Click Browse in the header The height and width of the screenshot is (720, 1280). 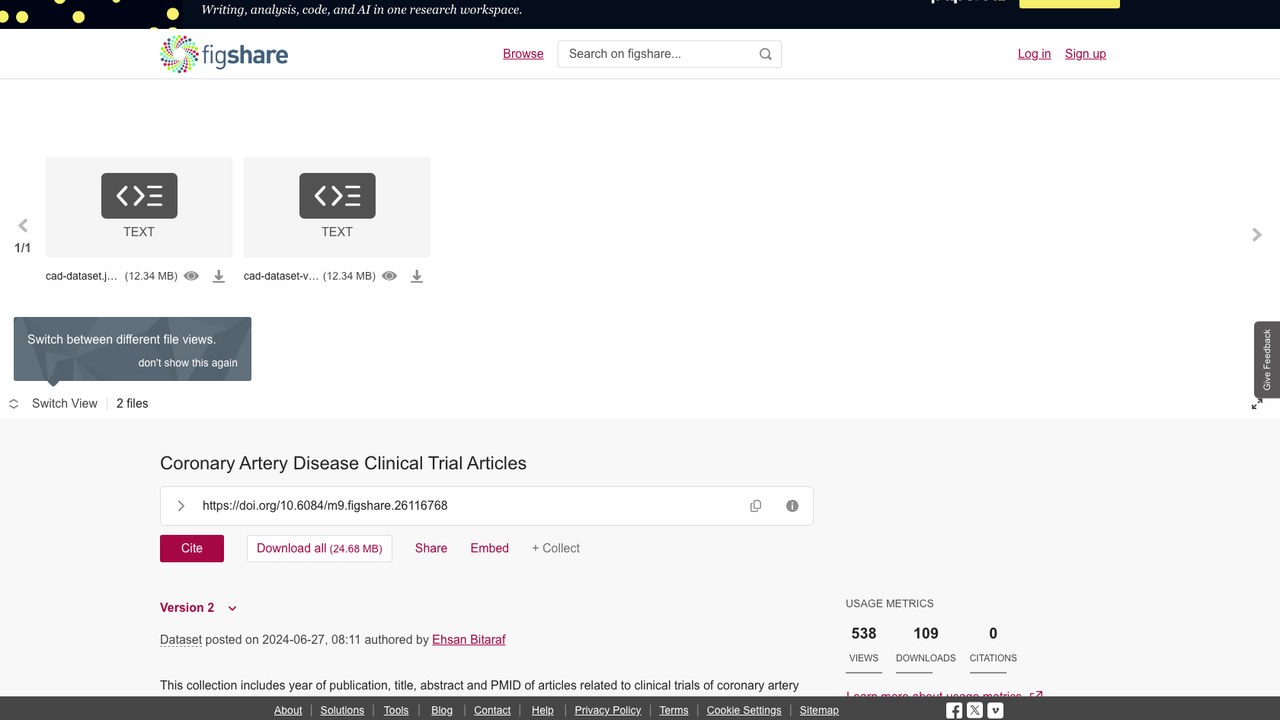click(x=523, y=54)
